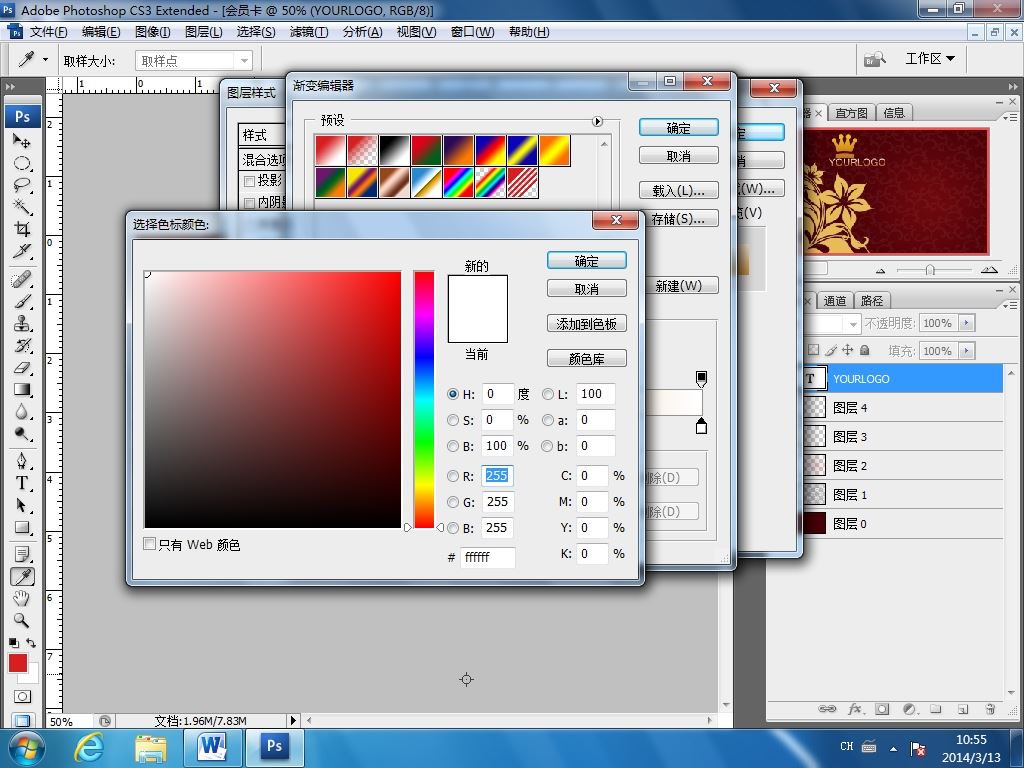Select the Blur tool
The height and width of the screenshot is (768, 1024).
[x=22, y=412]
